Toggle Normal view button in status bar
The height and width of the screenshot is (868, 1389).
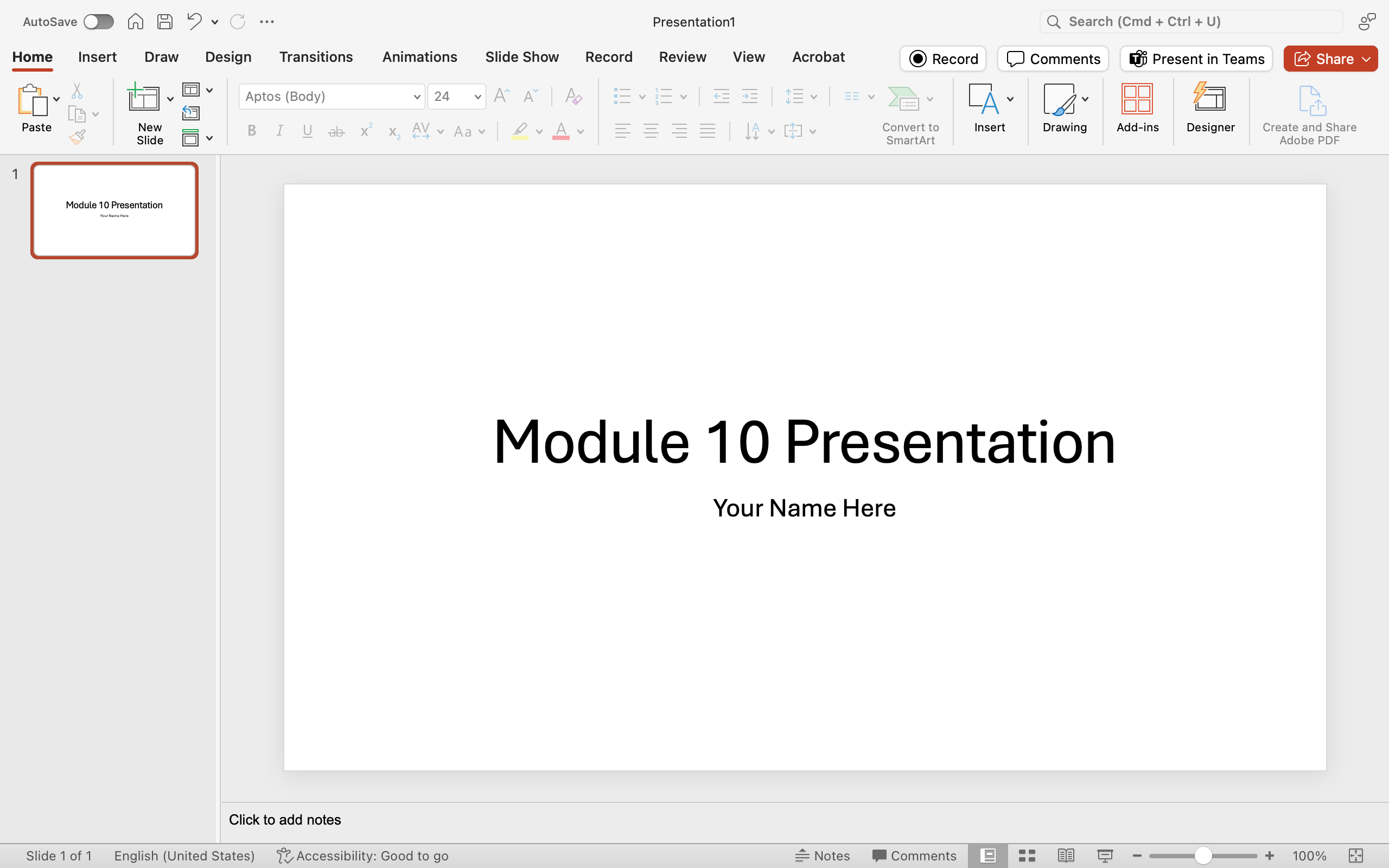point(988,856)
